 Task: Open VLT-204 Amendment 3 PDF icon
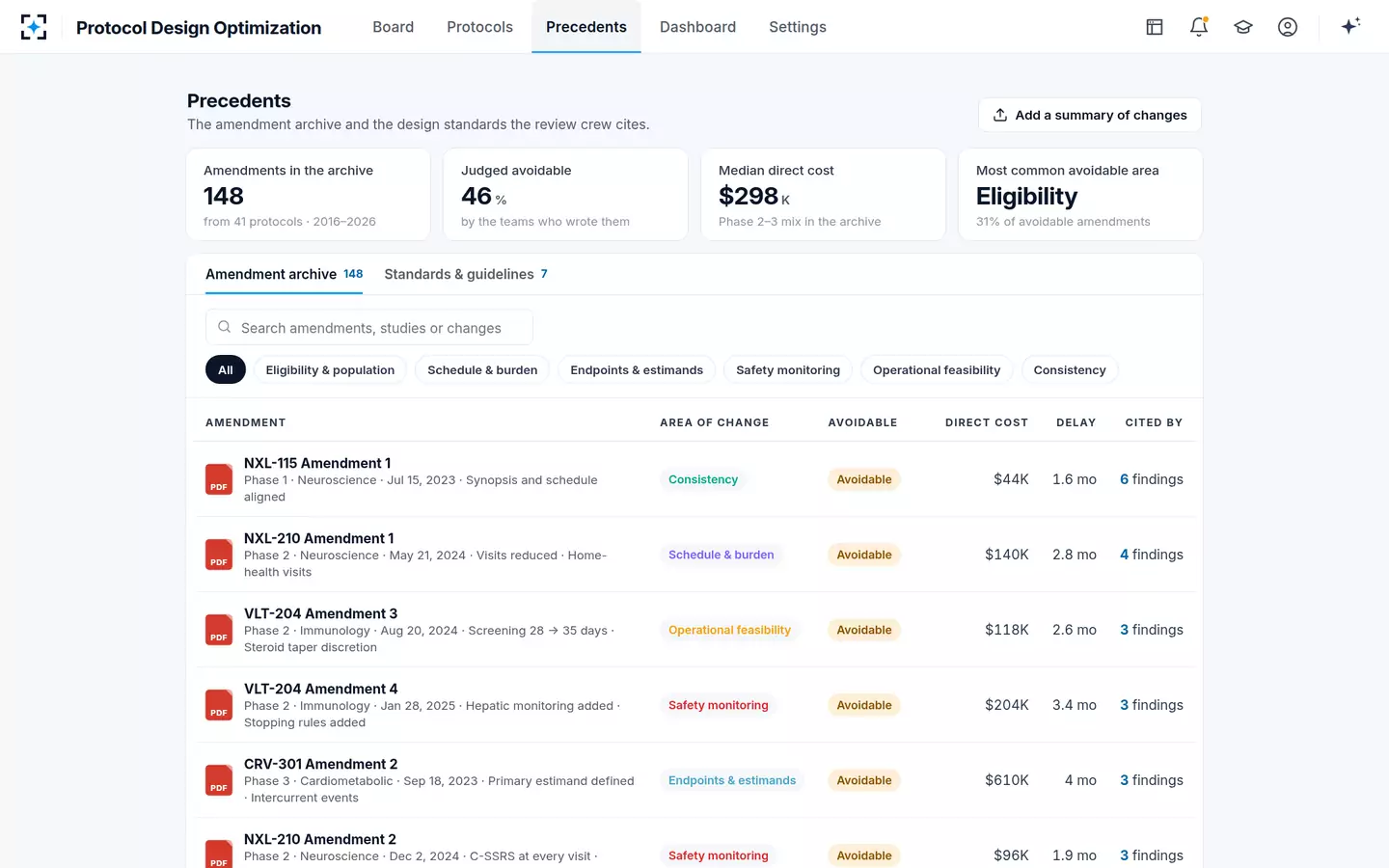(219, 630)
